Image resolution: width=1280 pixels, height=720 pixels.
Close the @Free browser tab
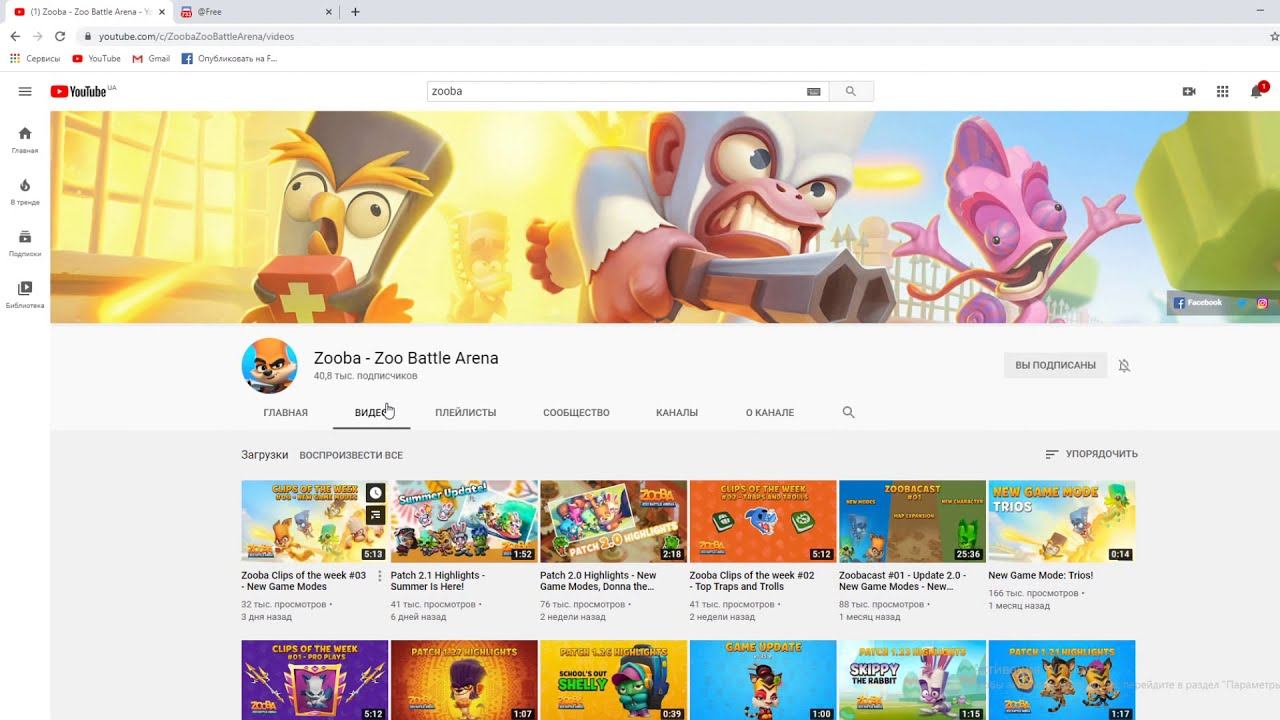(x=329, y=12)
